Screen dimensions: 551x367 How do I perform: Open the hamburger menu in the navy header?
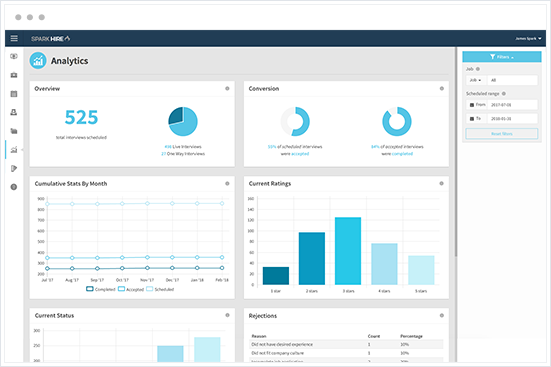click(x=14, y=38)
